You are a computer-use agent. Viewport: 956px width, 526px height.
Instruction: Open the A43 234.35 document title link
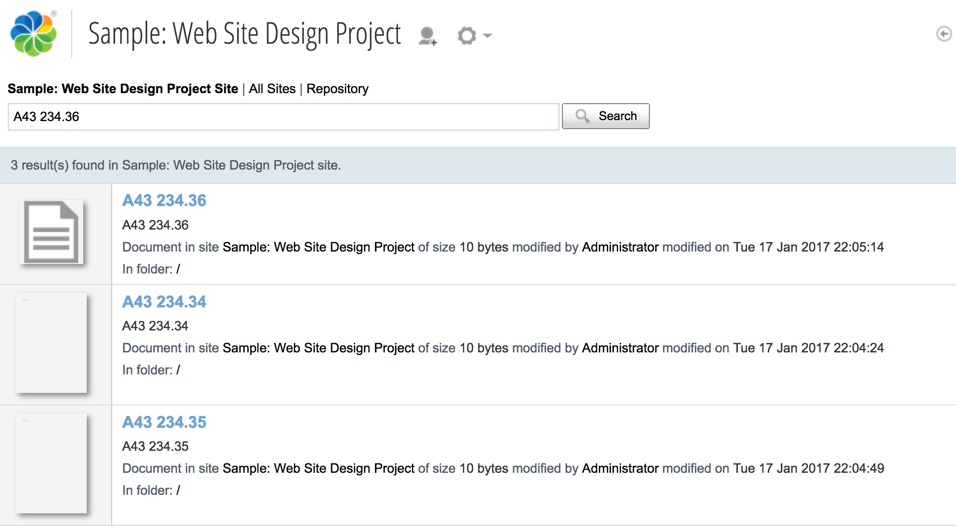click(164, 422)
